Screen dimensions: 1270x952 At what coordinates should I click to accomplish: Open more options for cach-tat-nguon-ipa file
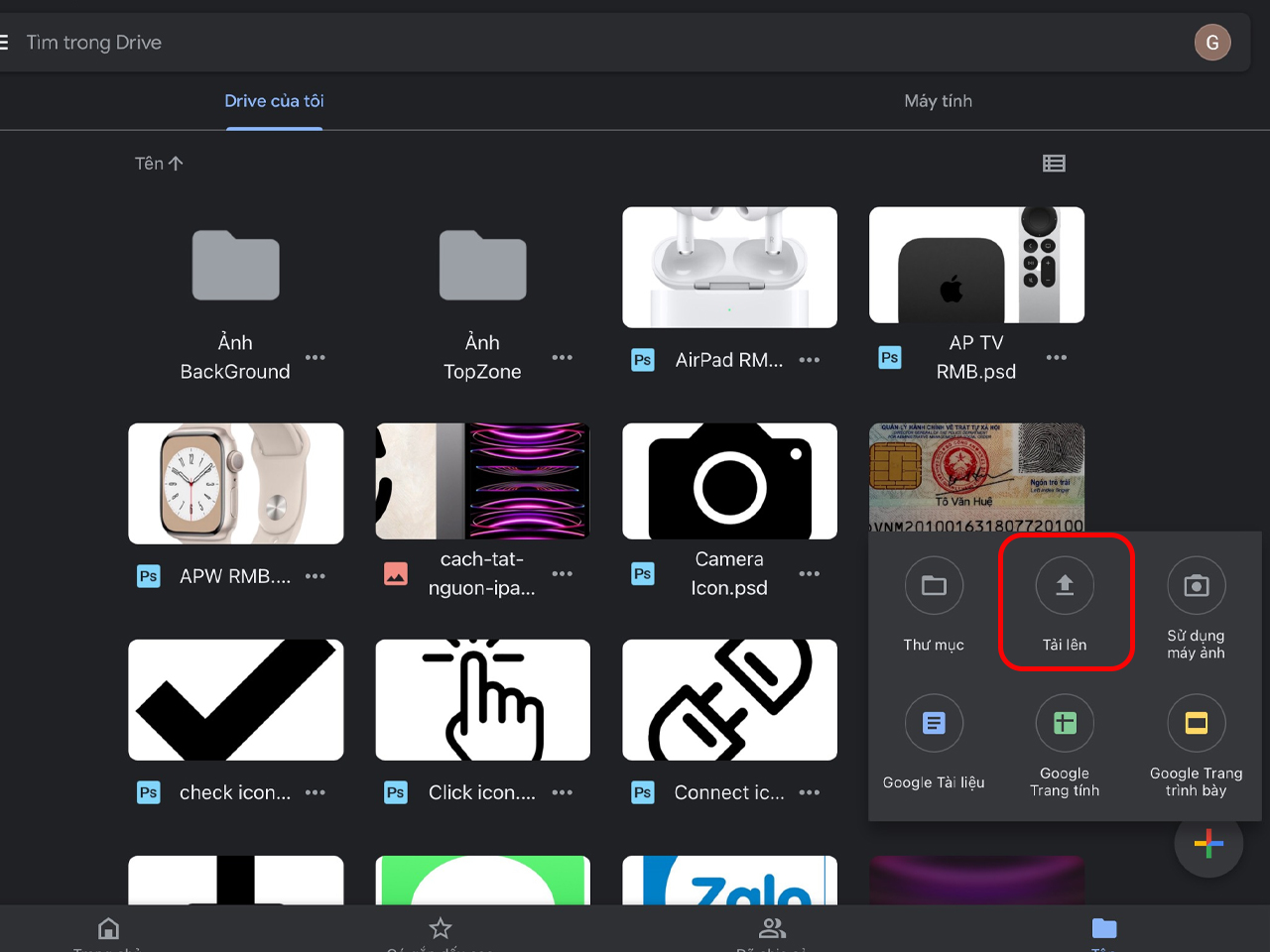click(563, 573)
